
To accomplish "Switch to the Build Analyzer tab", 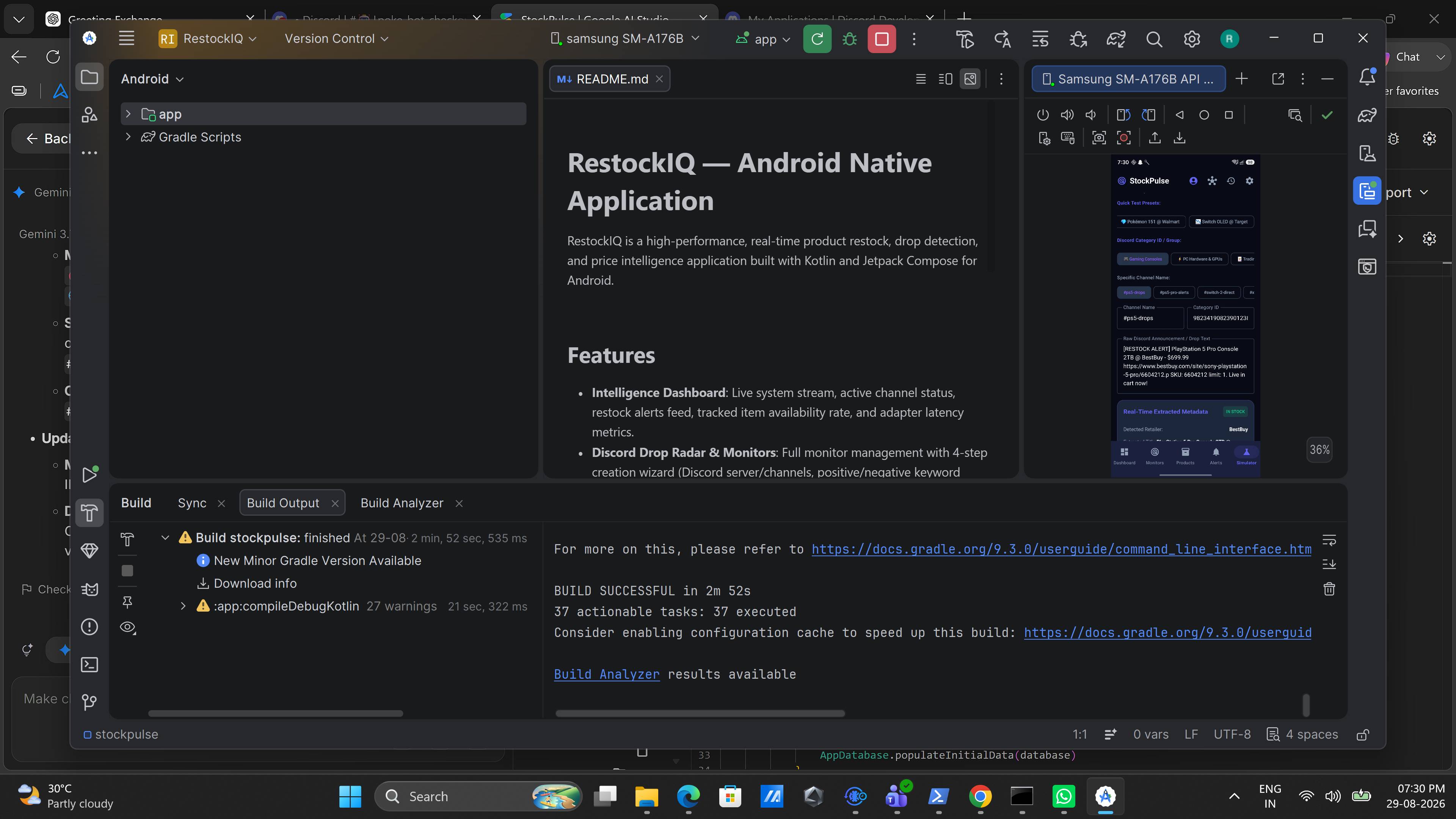I will [x=402, y=503].
